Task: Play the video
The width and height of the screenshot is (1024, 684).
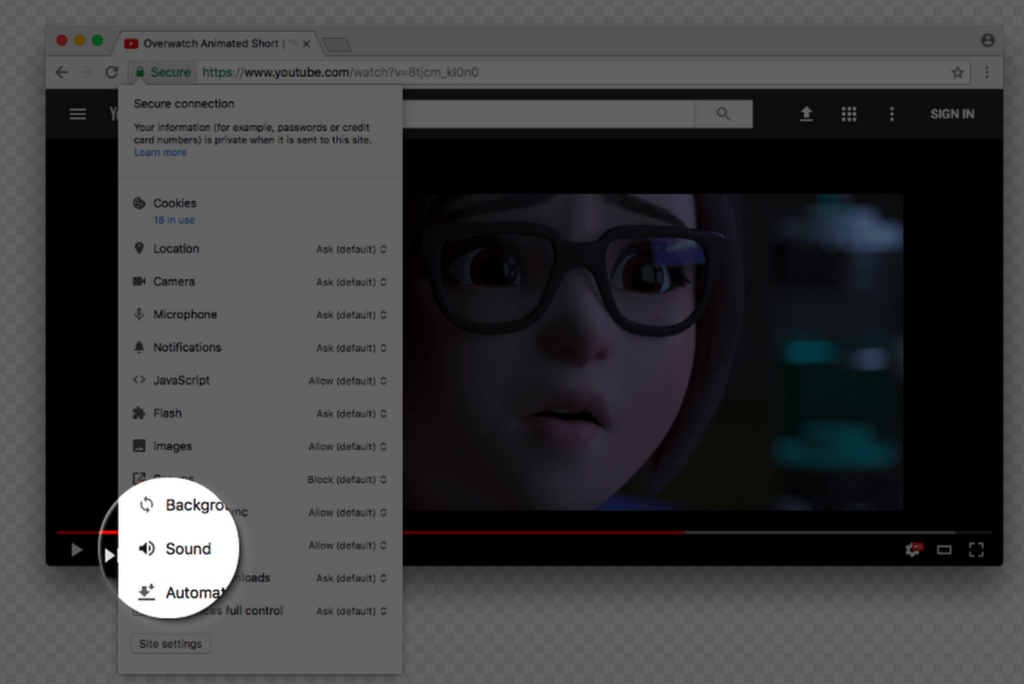Action: click(76, 549)
